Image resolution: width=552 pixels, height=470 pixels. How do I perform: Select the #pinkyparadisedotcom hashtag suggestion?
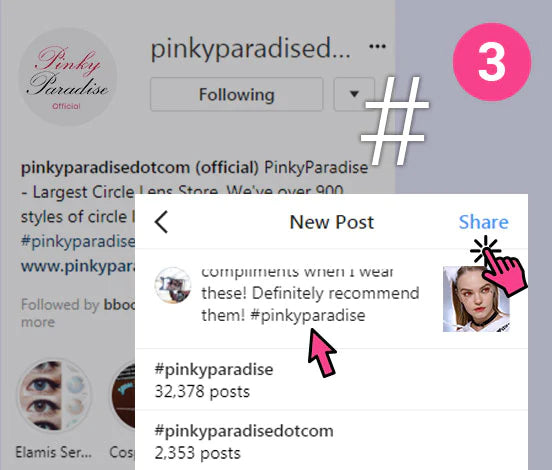331,441
